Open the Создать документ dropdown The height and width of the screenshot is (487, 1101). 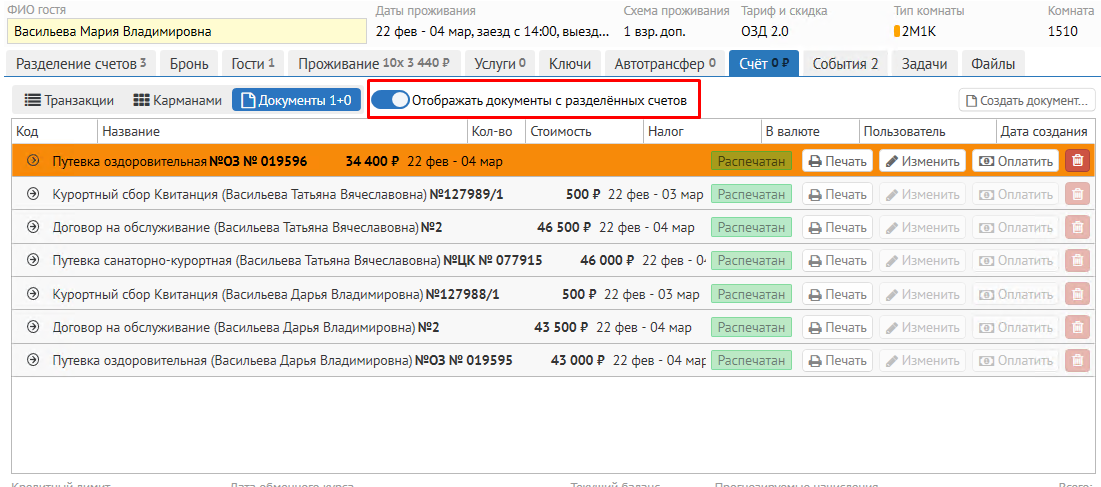point(1027,100)
